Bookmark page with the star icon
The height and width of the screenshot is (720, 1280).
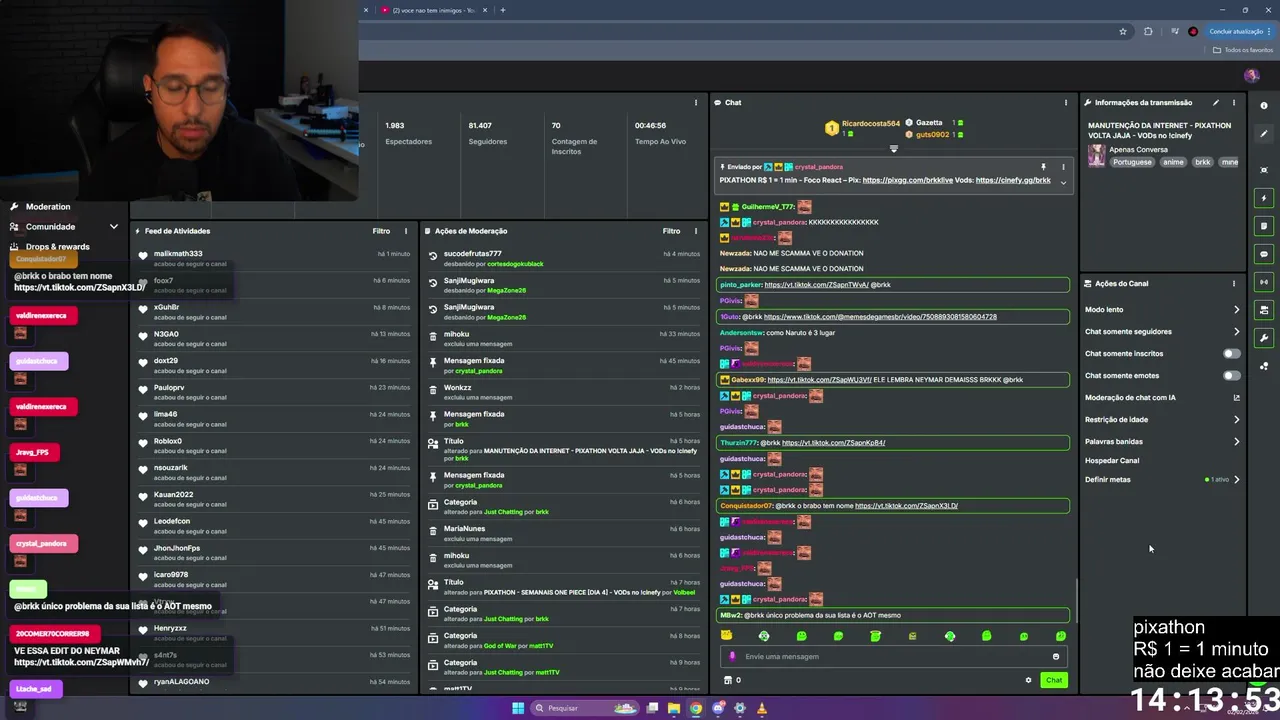point(1123,31)
